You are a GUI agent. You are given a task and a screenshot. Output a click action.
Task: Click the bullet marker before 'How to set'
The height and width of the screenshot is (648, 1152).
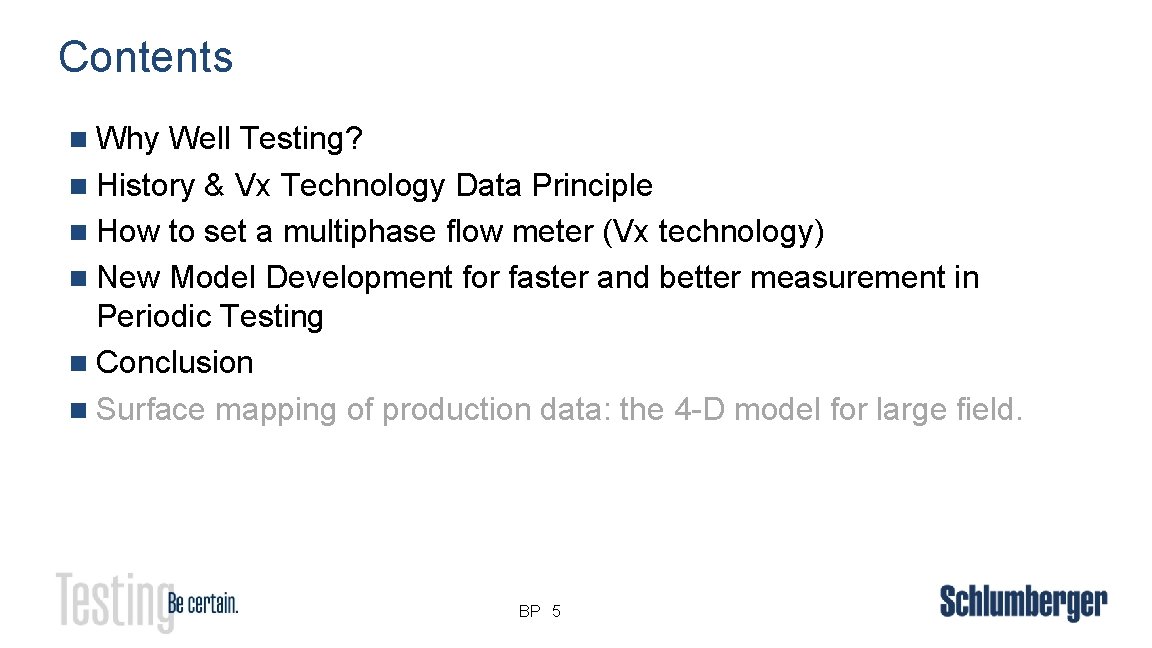pos(79,233)
